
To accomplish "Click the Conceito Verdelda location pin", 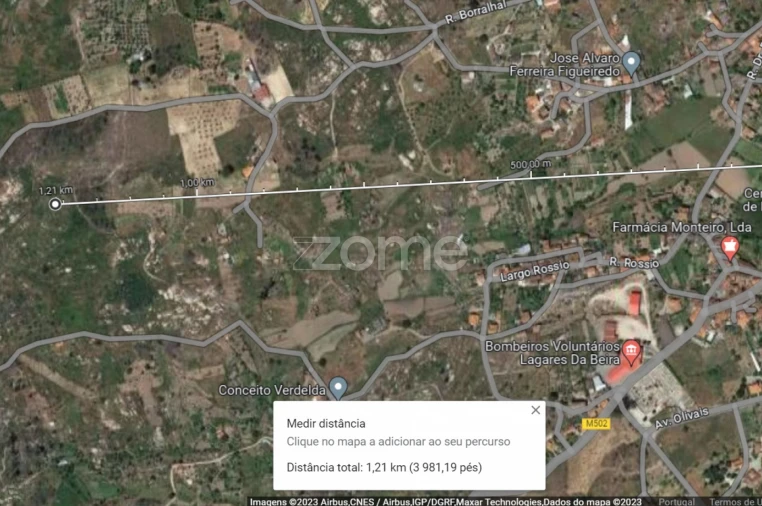I will [x=338, y=388].
